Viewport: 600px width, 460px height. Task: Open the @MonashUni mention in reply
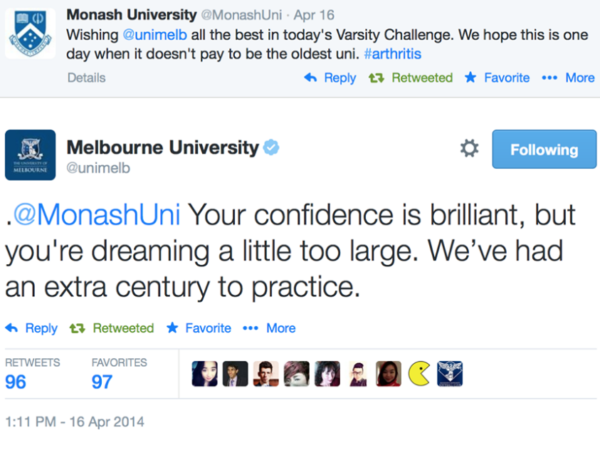(96, 214)
